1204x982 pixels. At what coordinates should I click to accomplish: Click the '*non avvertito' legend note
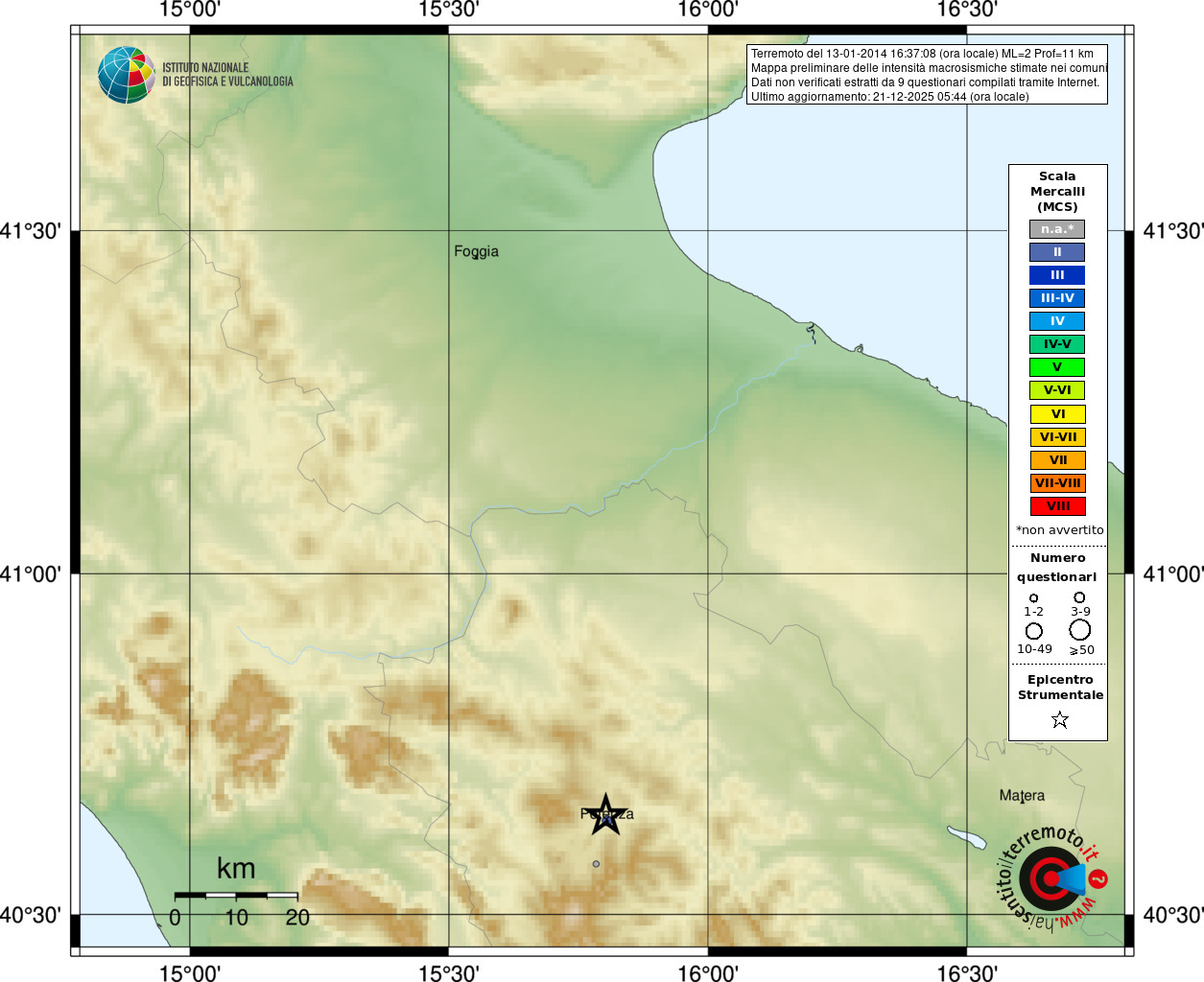1059,530
